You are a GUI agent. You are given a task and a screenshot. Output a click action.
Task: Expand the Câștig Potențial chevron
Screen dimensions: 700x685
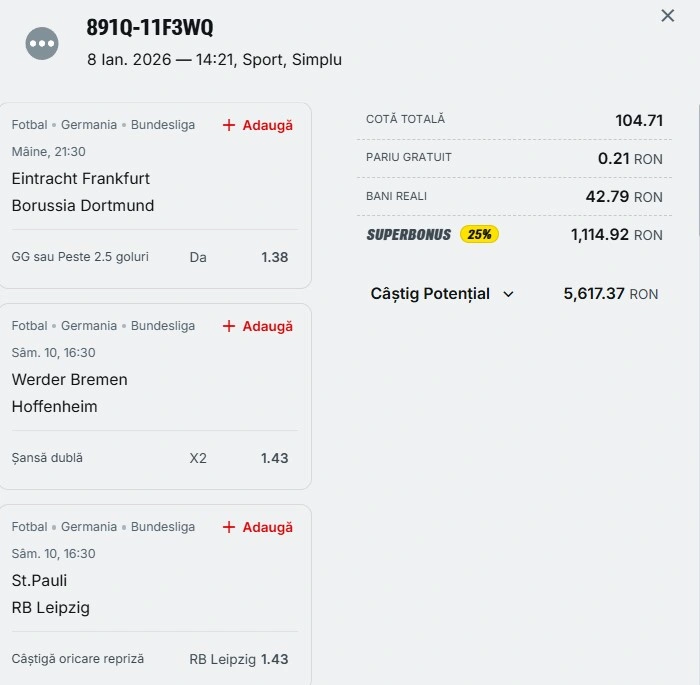pyautogui.click(x=508, y=294)
